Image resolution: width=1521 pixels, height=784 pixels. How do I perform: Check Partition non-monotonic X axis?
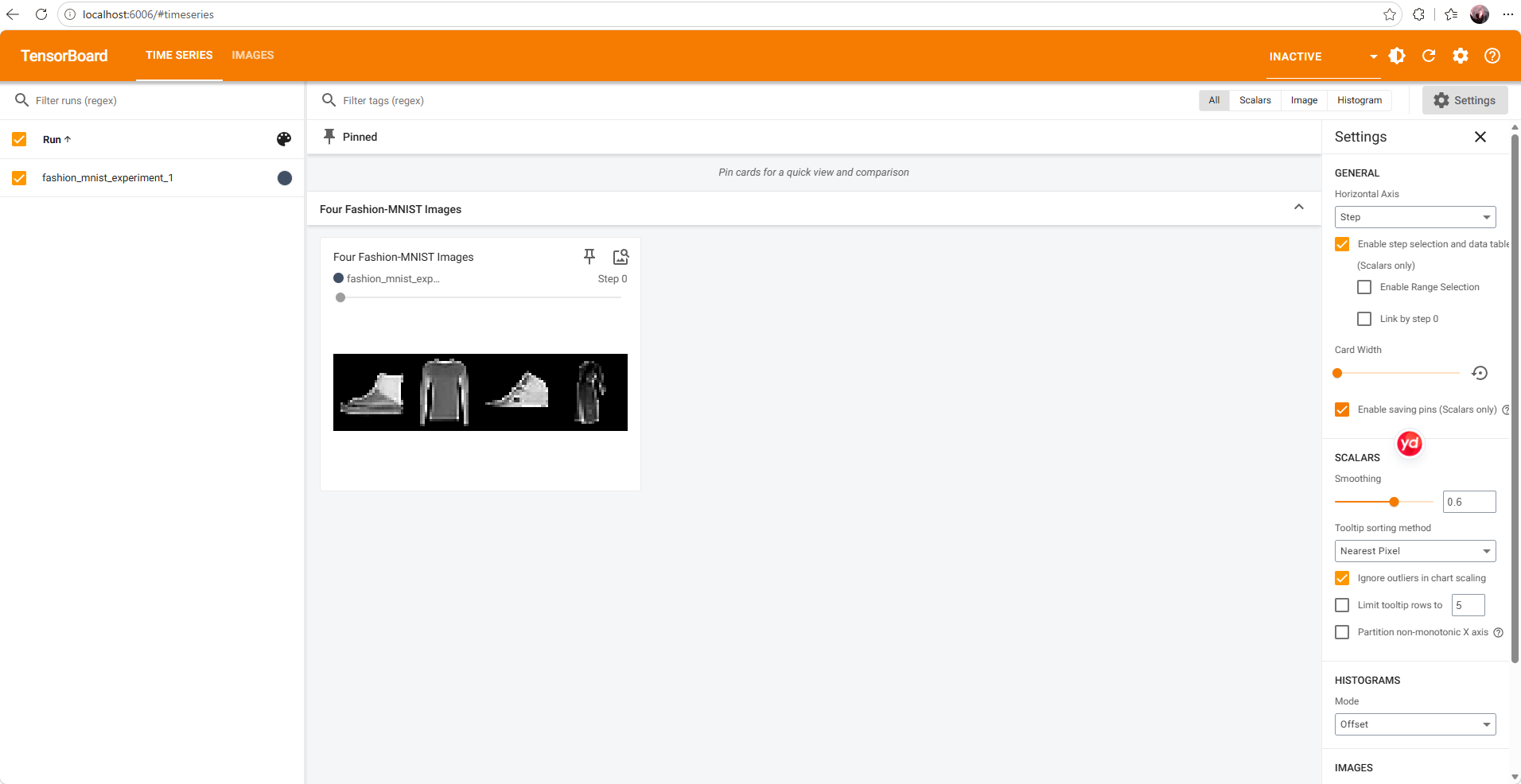pos(1342,632)
